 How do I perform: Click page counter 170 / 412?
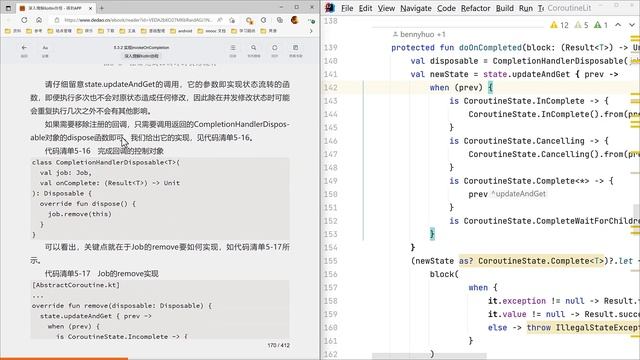(x=278, y=345)
